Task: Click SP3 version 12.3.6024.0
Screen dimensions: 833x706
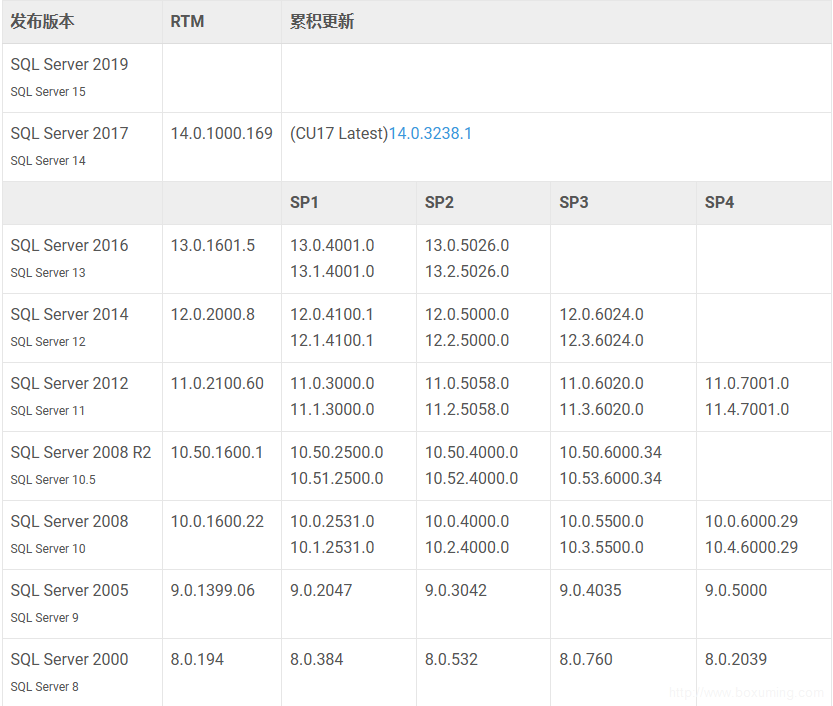Action: [x=601, y=341]
